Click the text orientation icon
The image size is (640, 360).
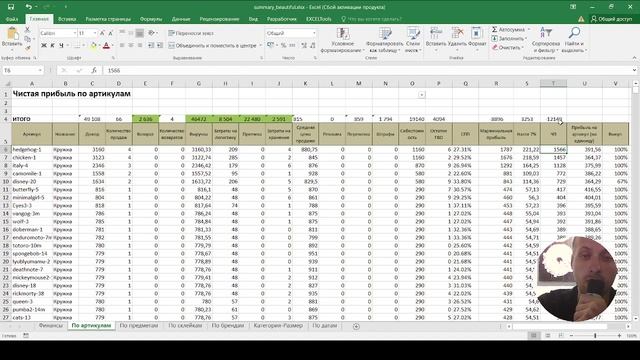pos(152,33)
